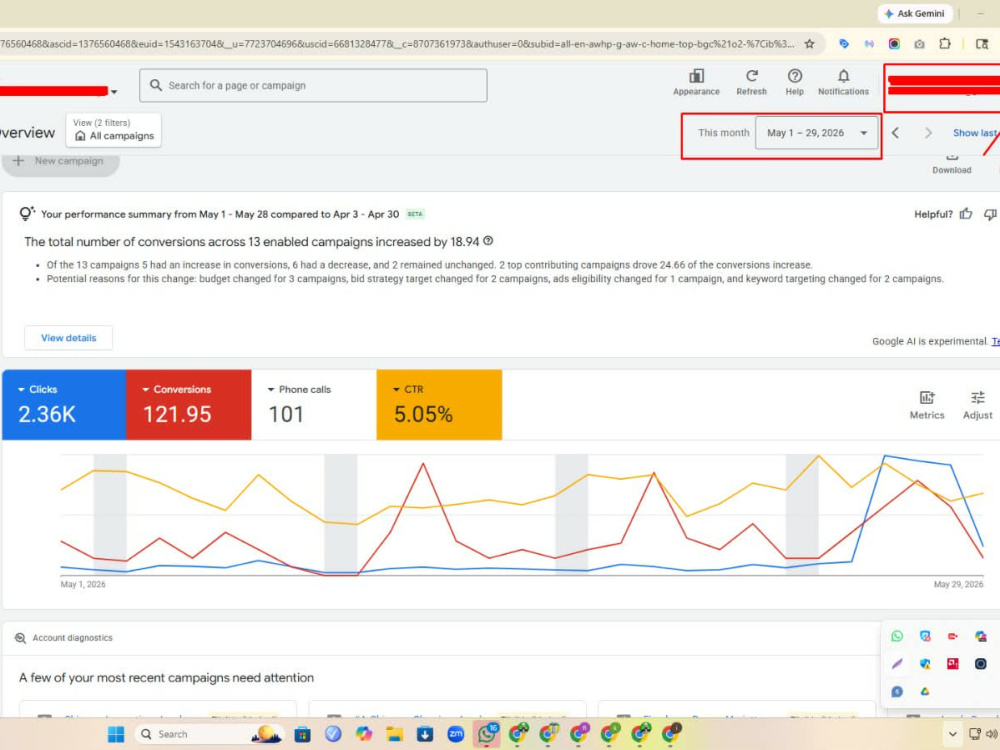1000x750 pixels.
Task: Click the 101 phone calls value
Action: [286, 415]
